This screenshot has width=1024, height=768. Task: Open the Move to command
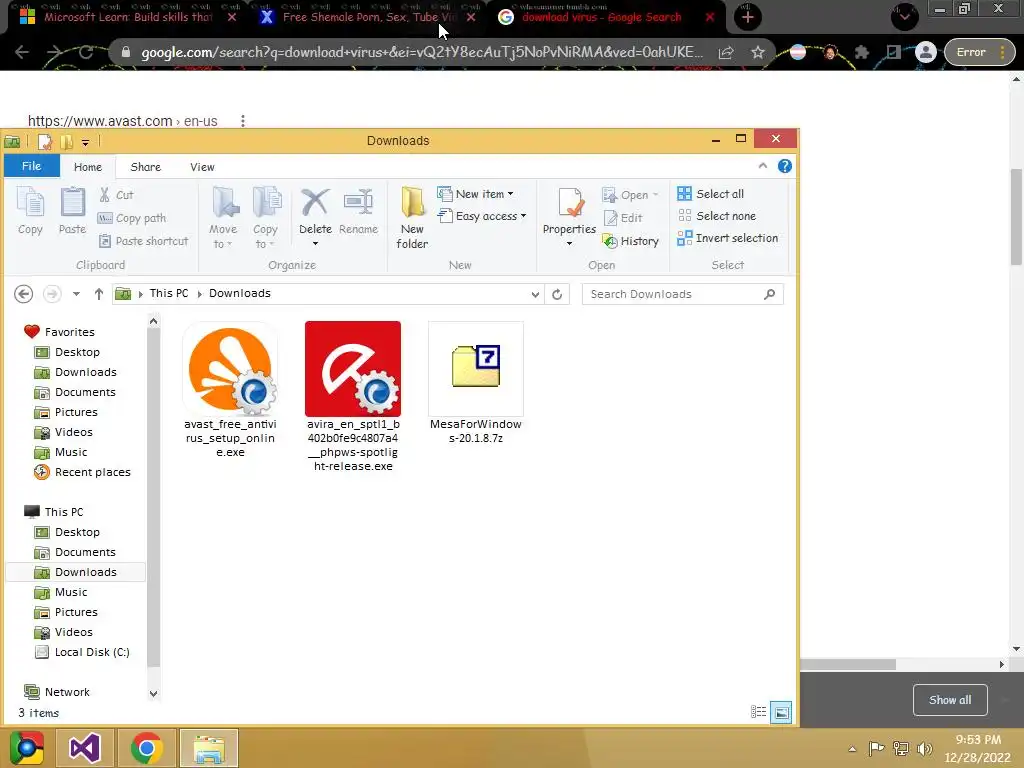point(223,217)
